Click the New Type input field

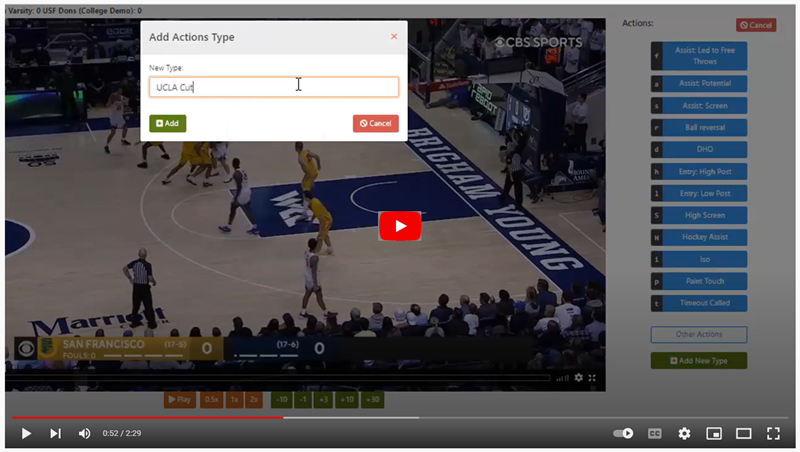(x=273, y=88)
